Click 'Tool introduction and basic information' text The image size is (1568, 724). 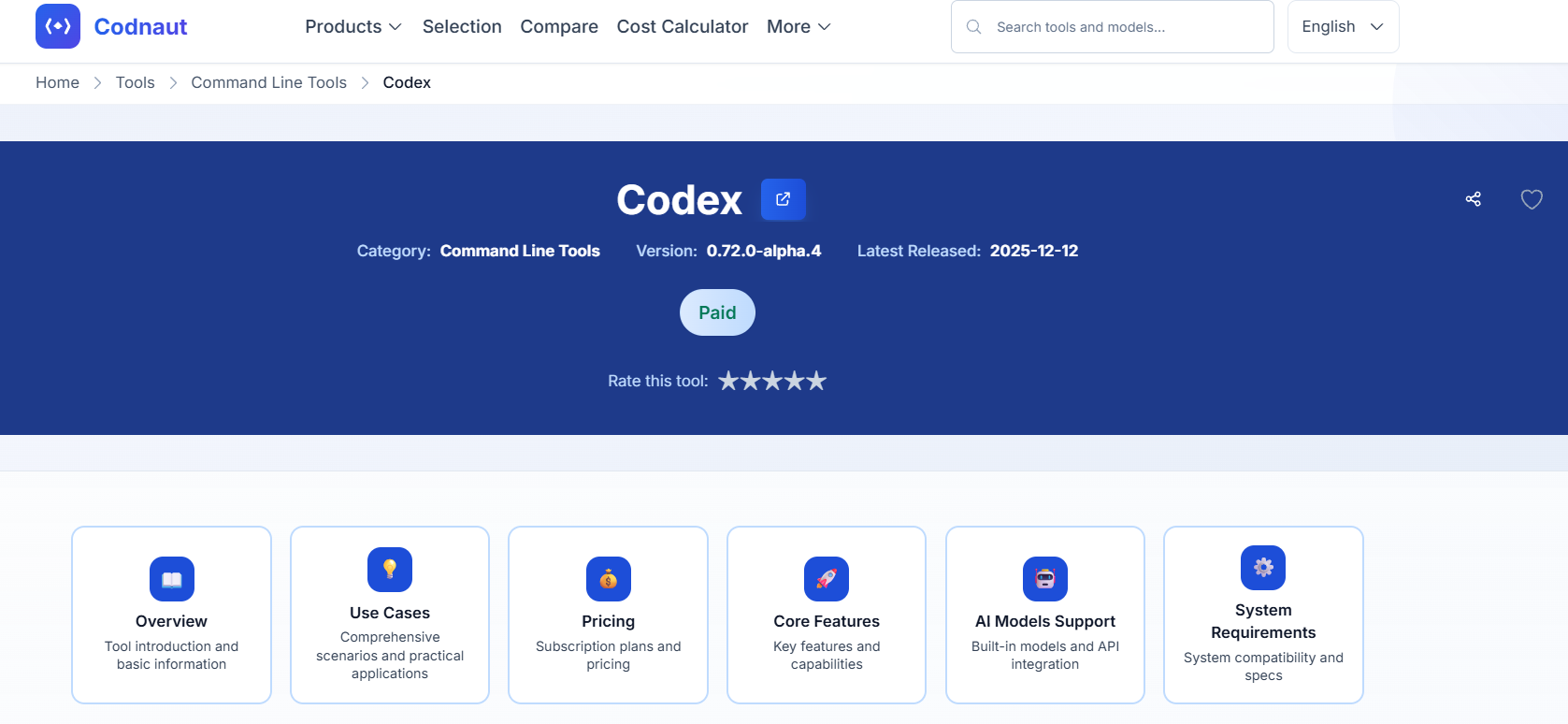(172, 655)
